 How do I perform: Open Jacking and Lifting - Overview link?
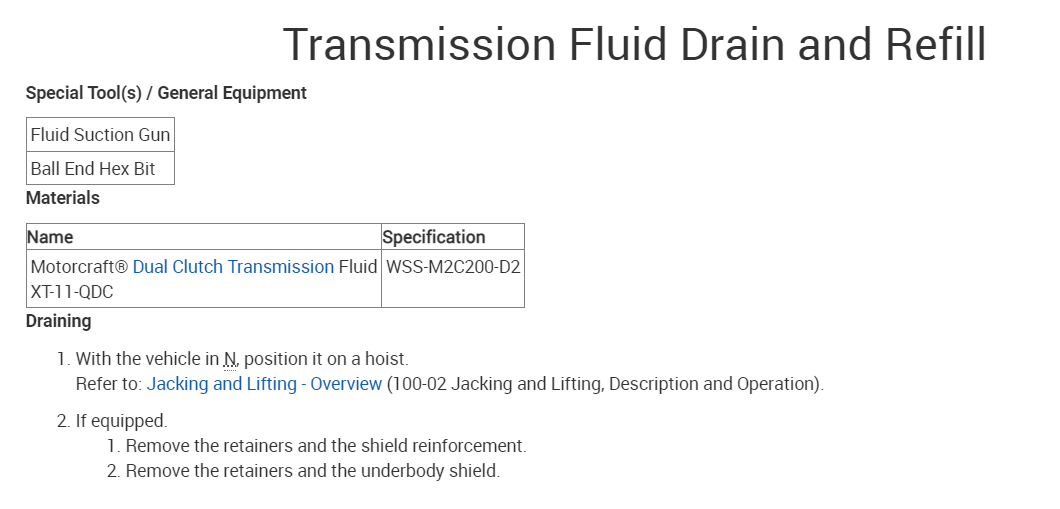[264, 384]
